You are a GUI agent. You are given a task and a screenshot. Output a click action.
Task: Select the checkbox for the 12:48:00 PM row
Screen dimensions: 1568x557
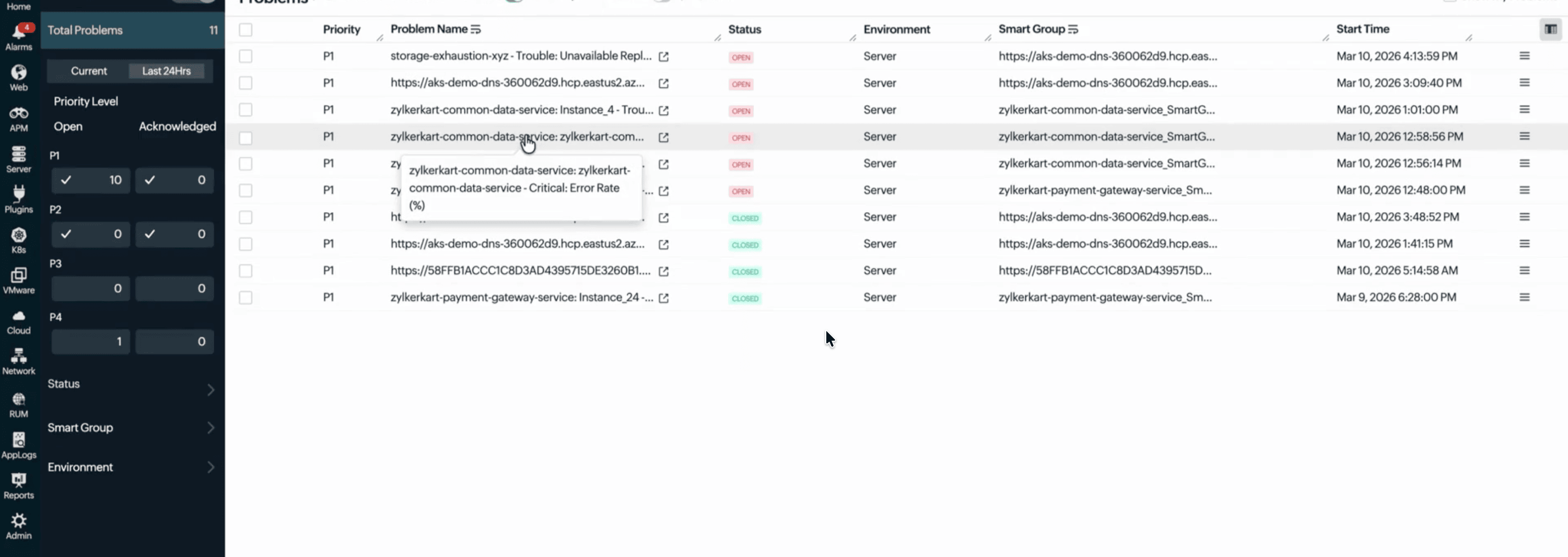coord(245,191)
